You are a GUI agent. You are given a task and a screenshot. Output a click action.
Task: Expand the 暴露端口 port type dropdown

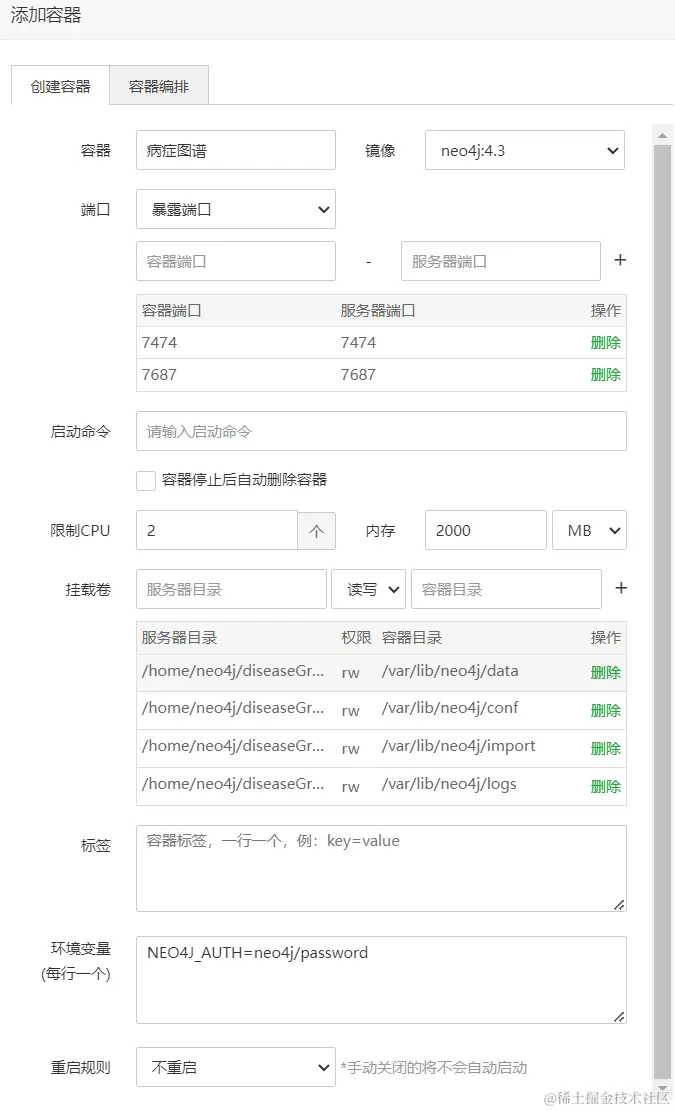236,210
